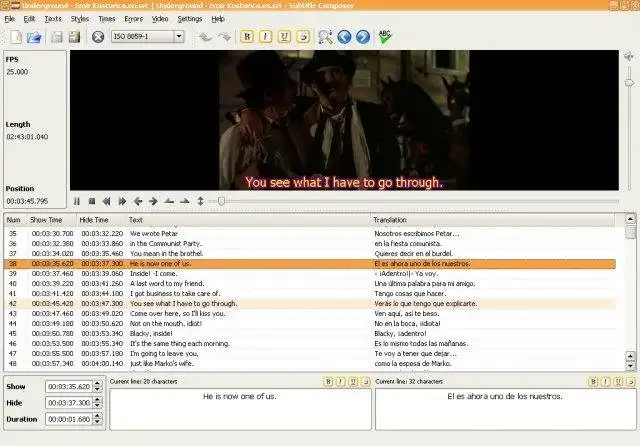Screen dimensions: 640x446
Task: Jump to previous subtitle line arrow
Action: 138,201
